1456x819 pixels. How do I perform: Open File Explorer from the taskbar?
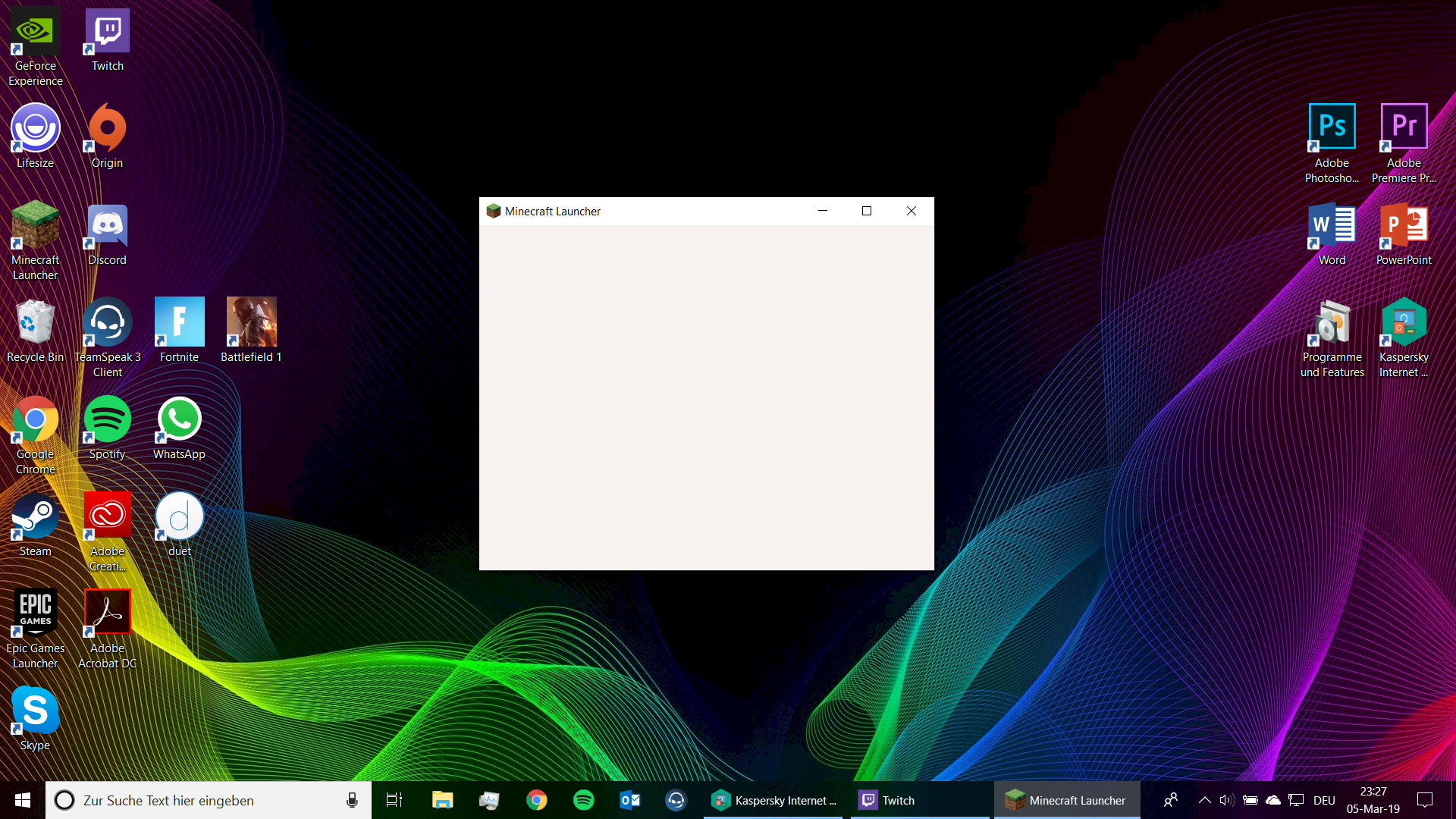pyautogui.click(x=442, y=800)
